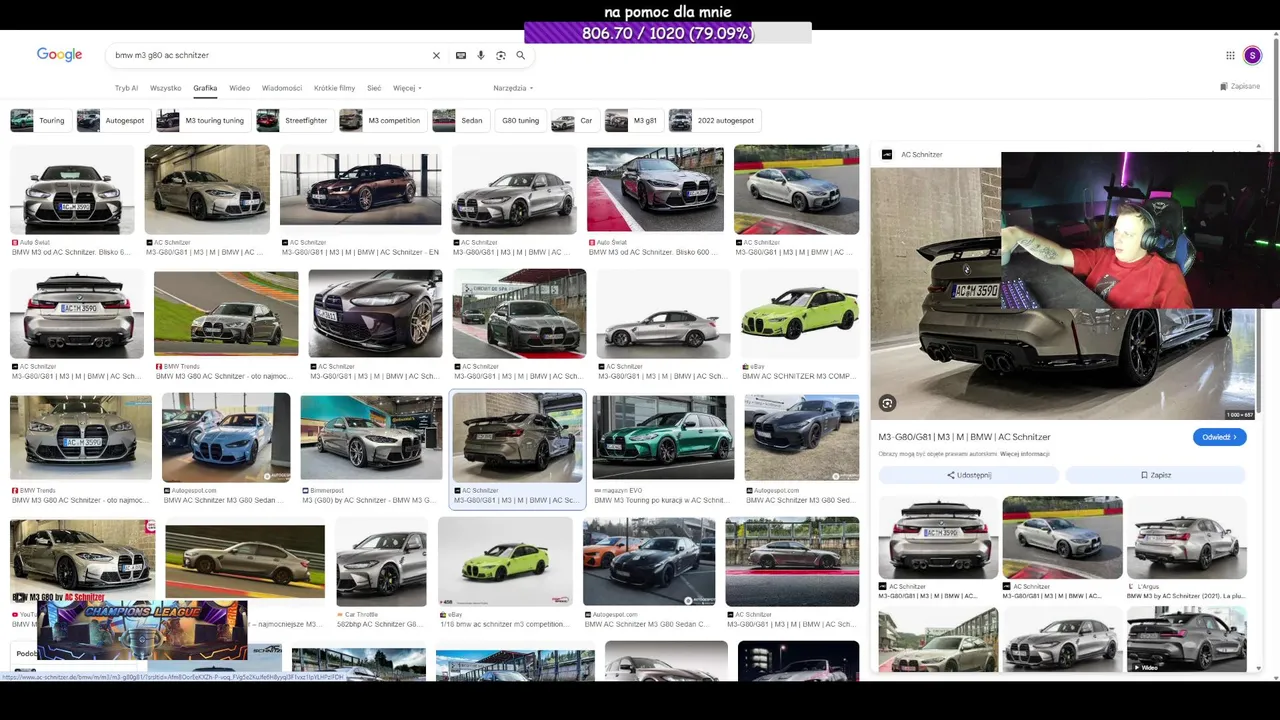1280x720 pixels.
Task: Open the Wiadomości tab
Action: click(282, 88)
